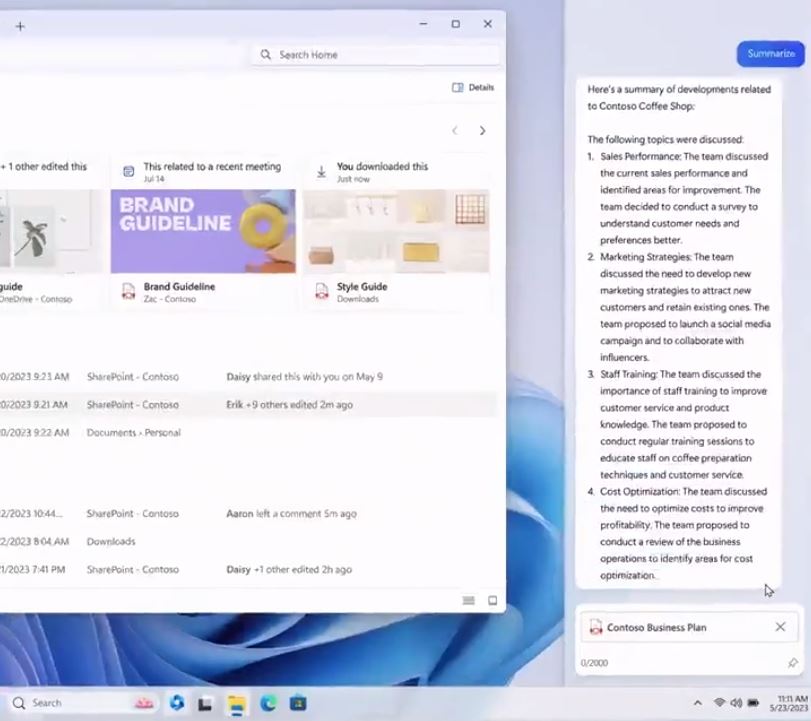
Task: Open the Wi-Fi network status icon
Action: (719, 702)
